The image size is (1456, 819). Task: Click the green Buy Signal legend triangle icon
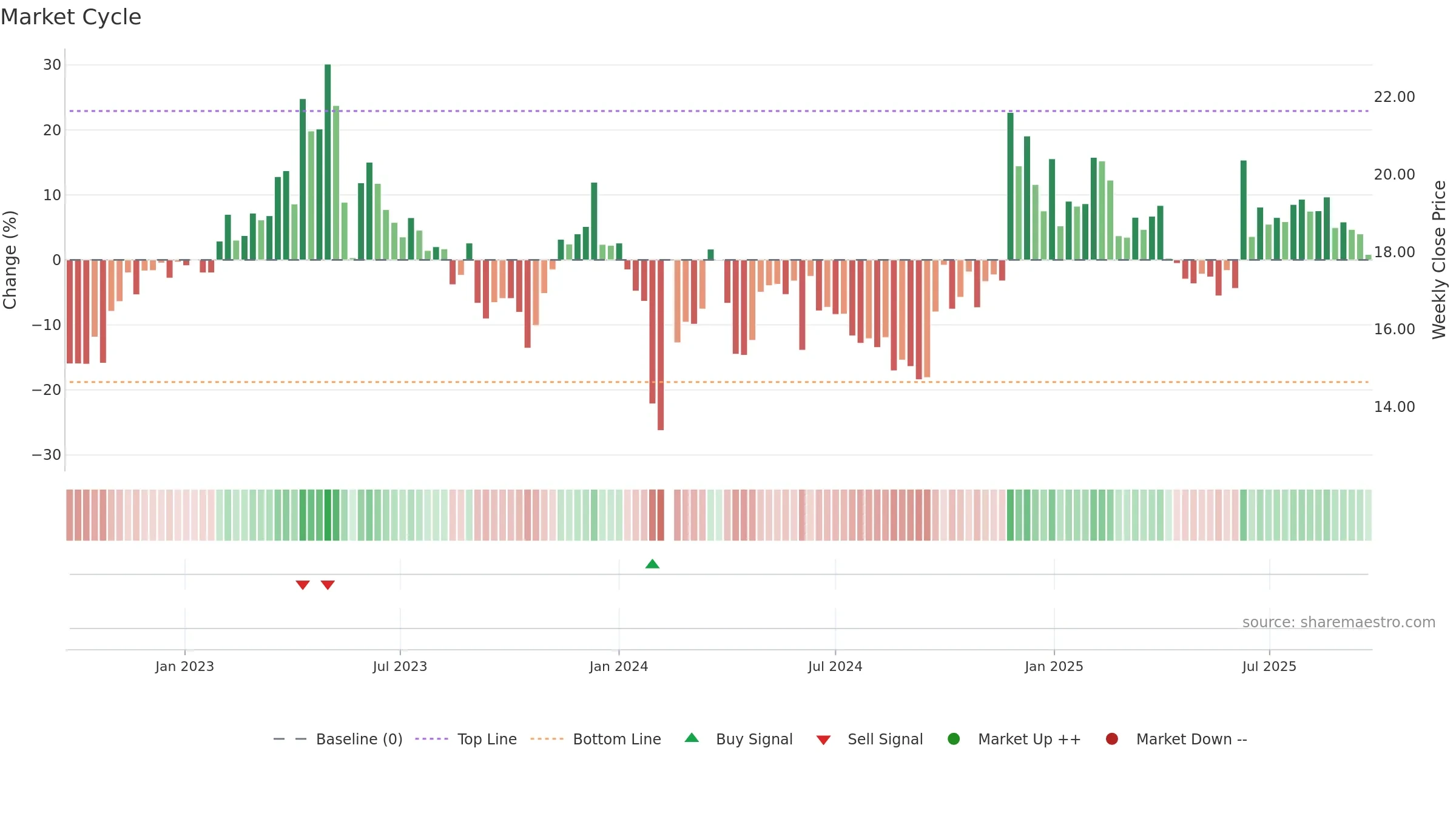(692, 738)
